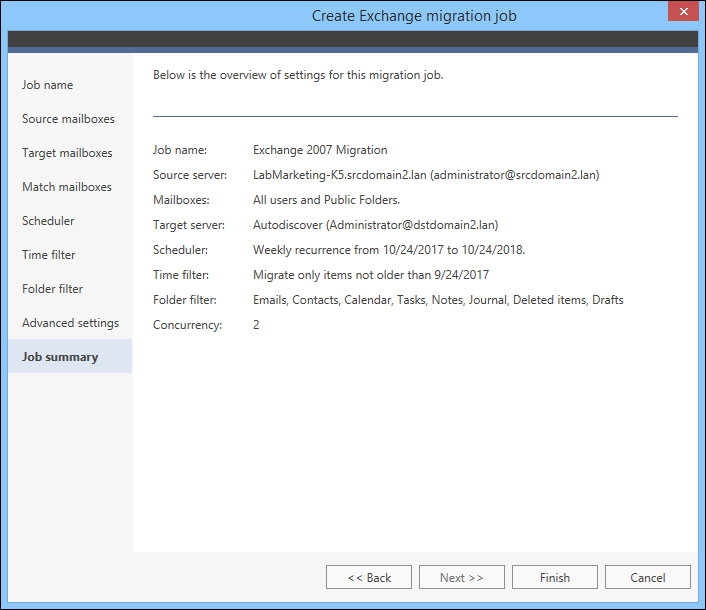
Task: Click the 'Folder filter:' summary label
Action: coord(185,300)
